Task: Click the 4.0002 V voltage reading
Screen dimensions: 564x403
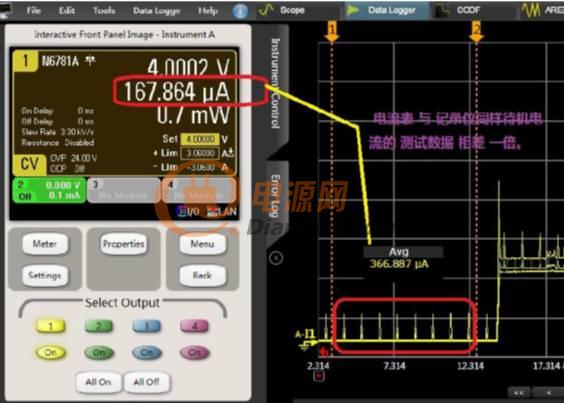Action: click(x=188, y=67)
